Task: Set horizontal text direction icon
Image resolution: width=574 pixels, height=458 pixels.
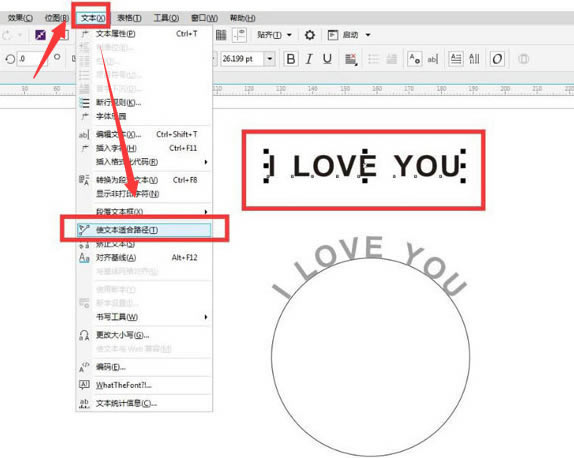Action: 456,59
